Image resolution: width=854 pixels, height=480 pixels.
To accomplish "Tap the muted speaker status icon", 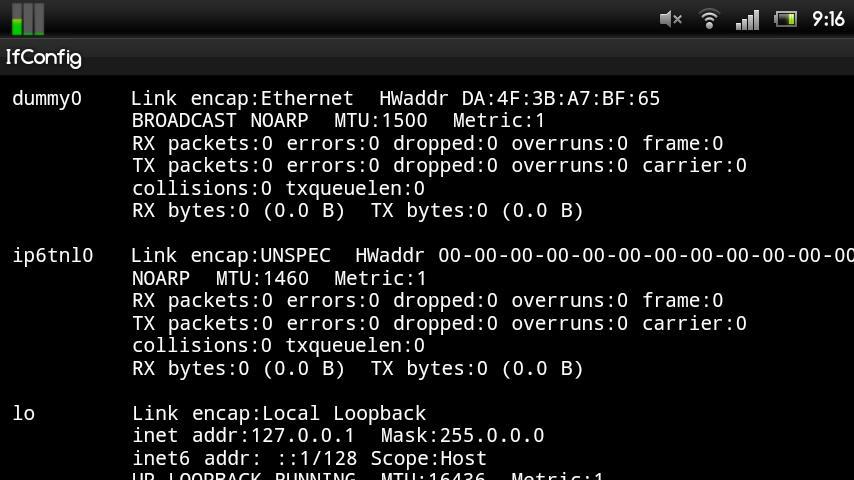I will pyautogui.click(x=670, y=20).
